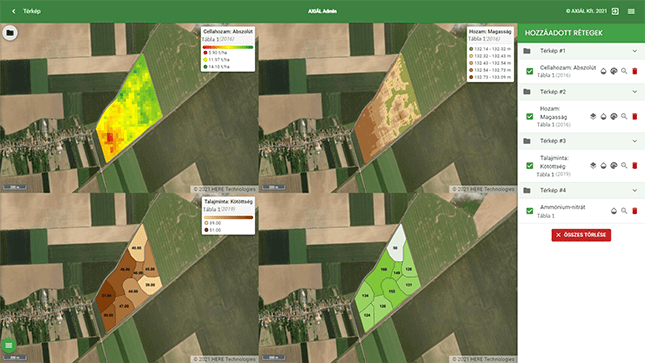Go back using the Térkép back arrow

click(x=14, y=11)
